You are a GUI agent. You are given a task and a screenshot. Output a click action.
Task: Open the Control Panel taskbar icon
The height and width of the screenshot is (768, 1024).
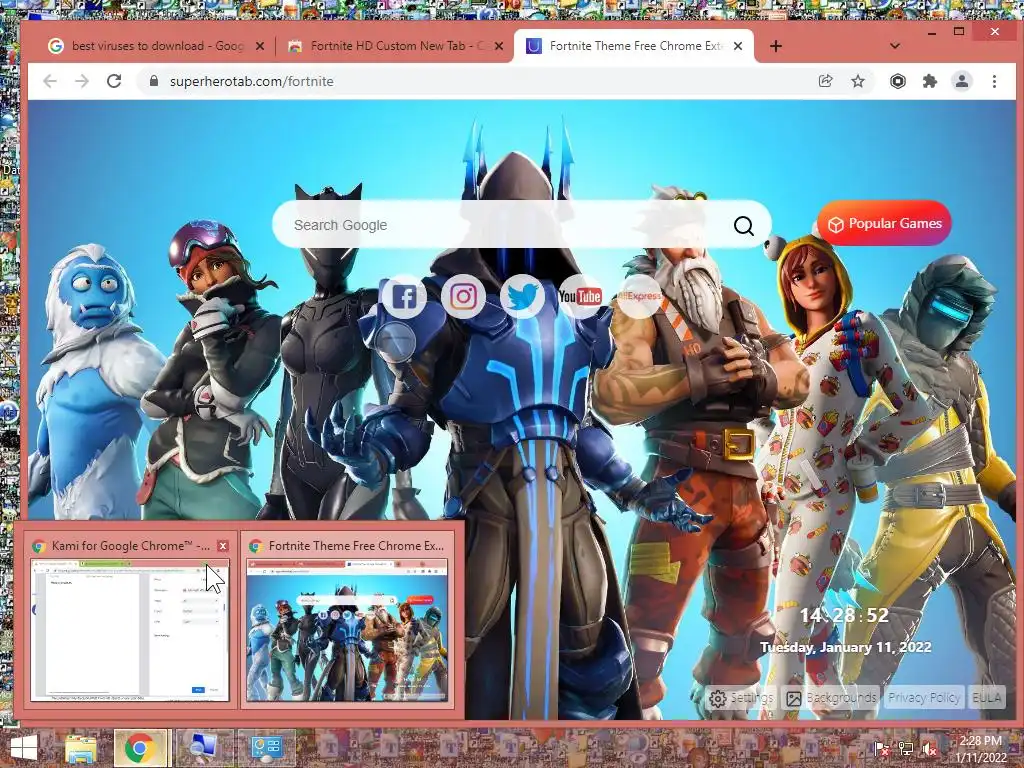click(x=266, y=748)
